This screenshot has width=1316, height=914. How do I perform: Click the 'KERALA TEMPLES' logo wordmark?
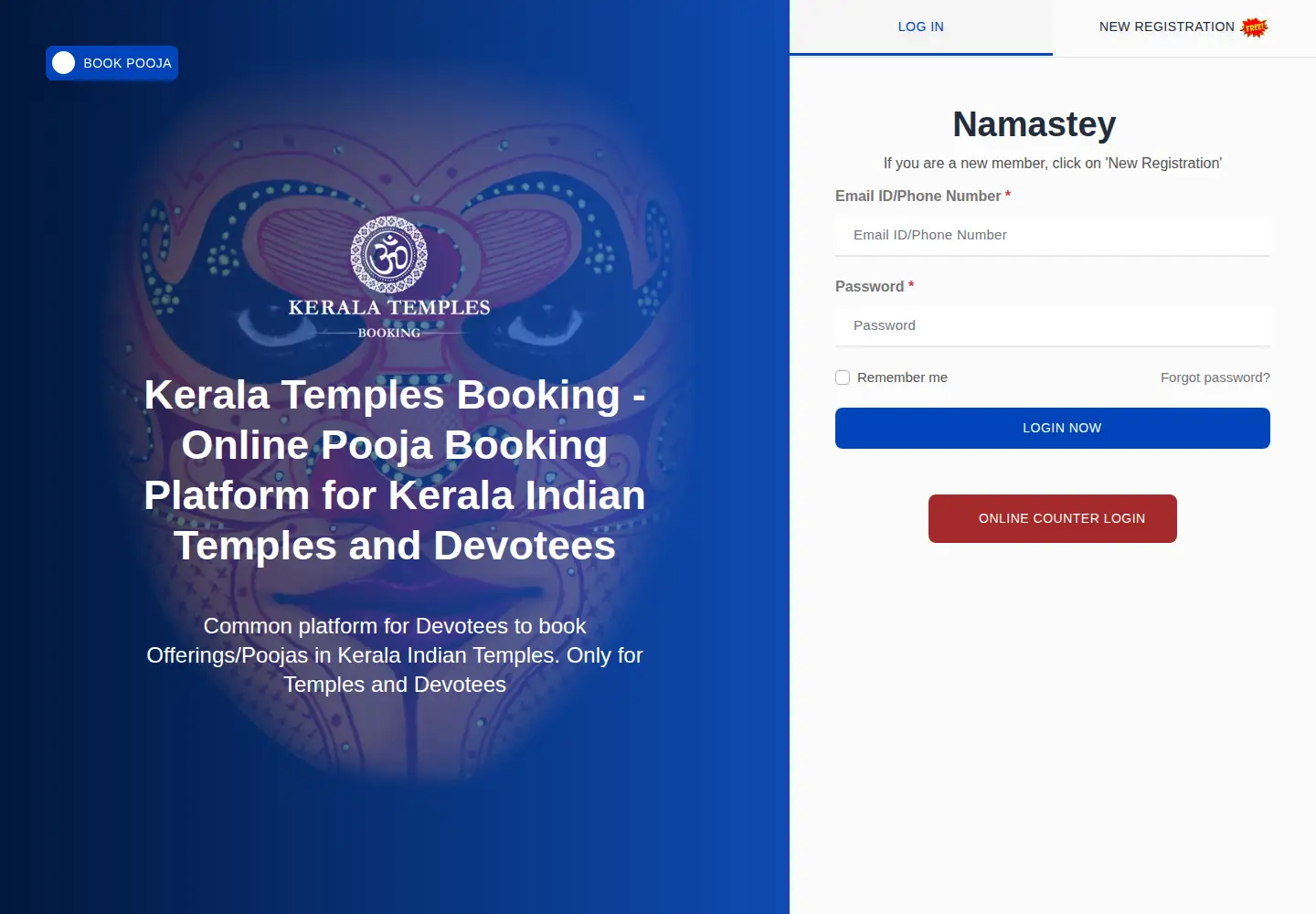pos(389,308)
